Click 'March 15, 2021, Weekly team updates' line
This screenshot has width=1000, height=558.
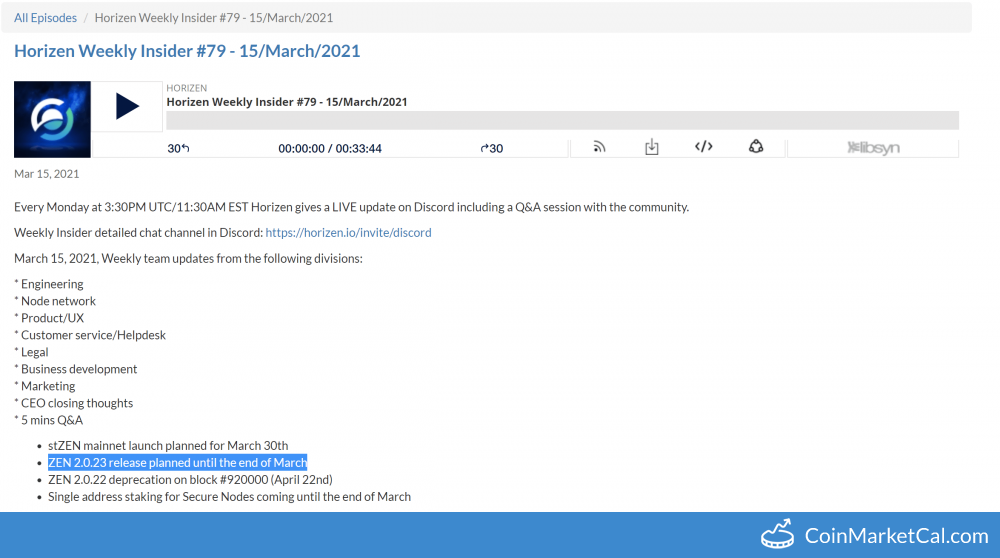(188, 258)
